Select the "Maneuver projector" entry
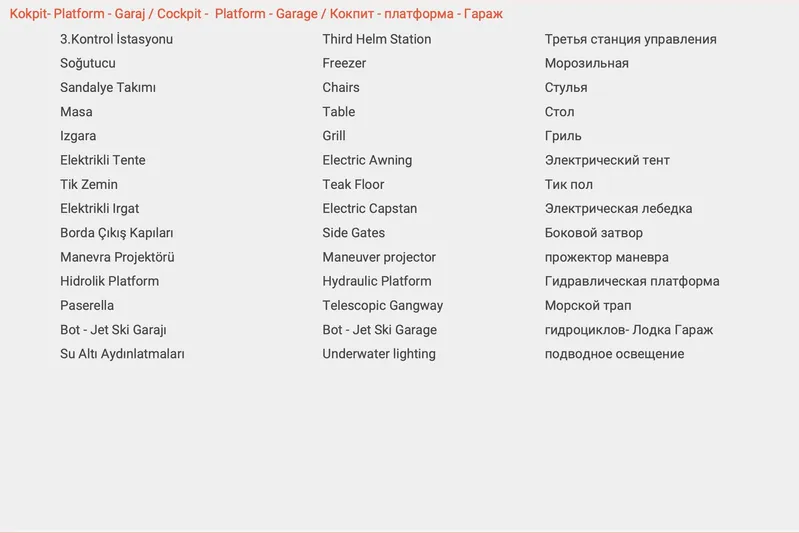The width and height of the screenshot is (799, 533). [x=379, y=257]
